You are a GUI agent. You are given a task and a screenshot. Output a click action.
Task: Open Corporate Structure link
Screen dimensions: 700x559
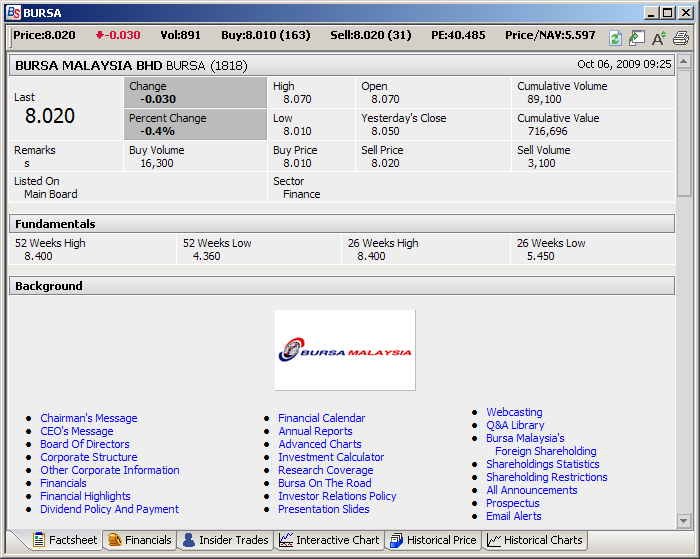(x=89, y=457)
